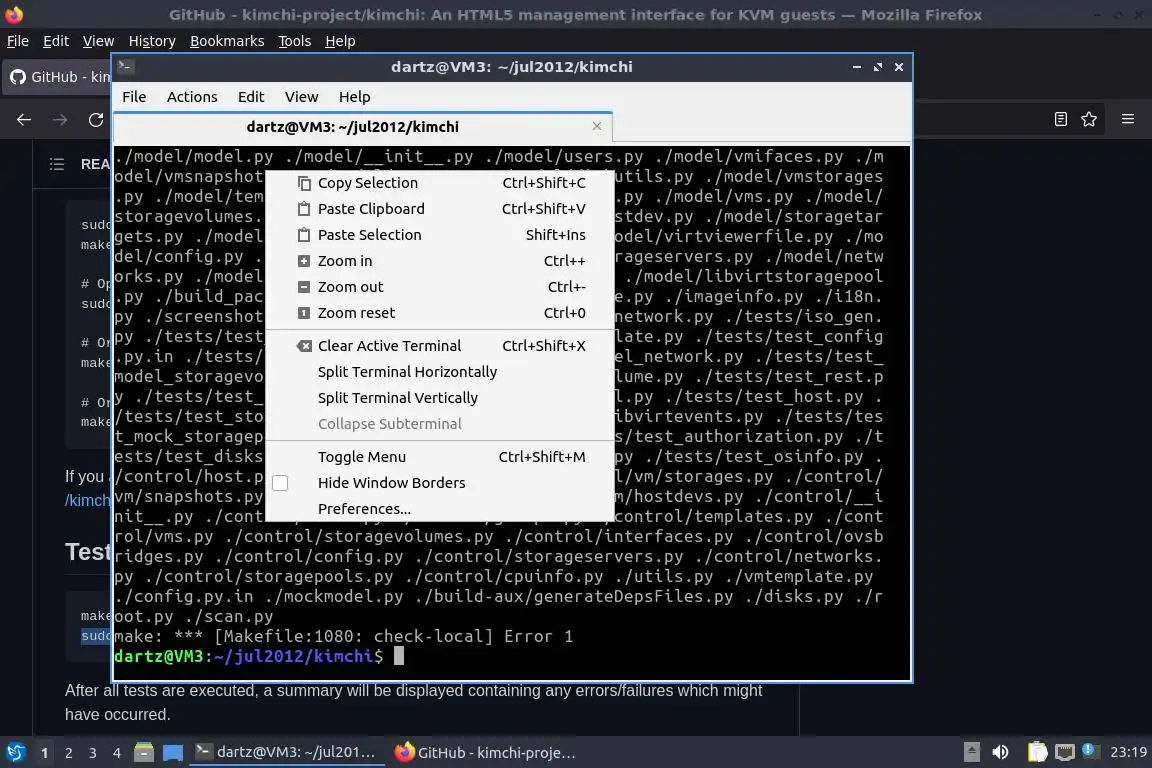
Task: Select Copy Selection menu entry
Action: 439,183
